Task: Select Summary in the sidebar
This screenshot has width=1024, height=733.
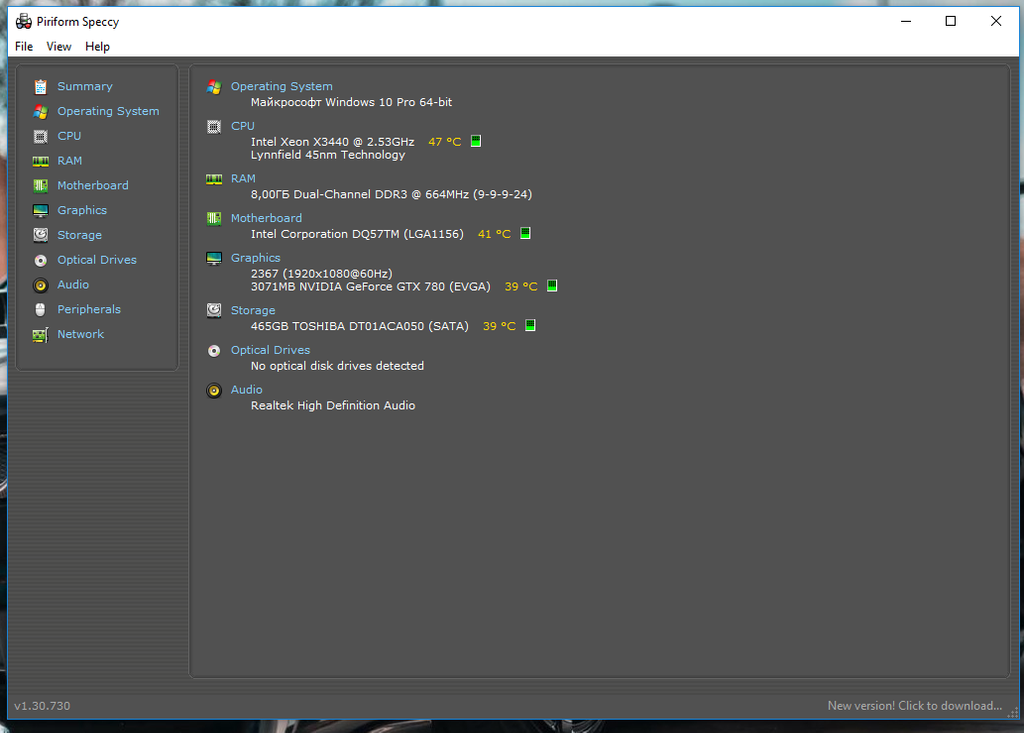Action: (85, 86)
